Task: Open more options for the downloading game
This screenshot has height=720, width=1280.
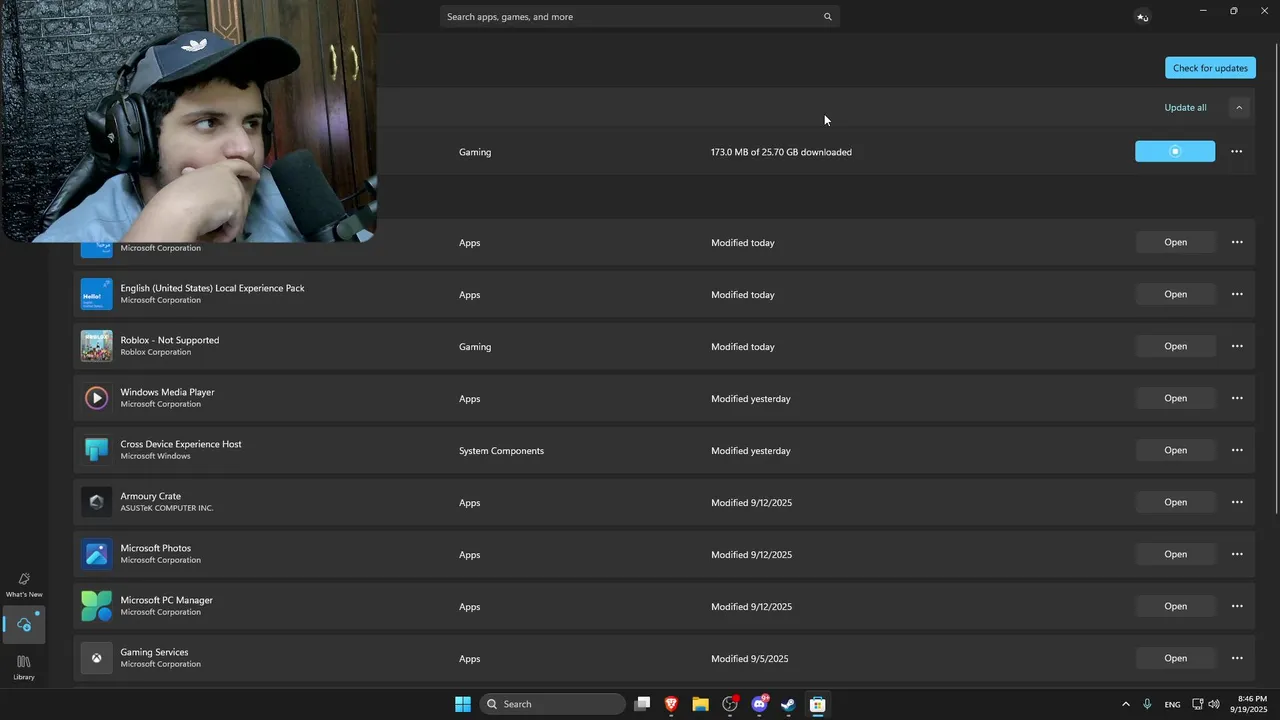Action: coord(1237,151)
